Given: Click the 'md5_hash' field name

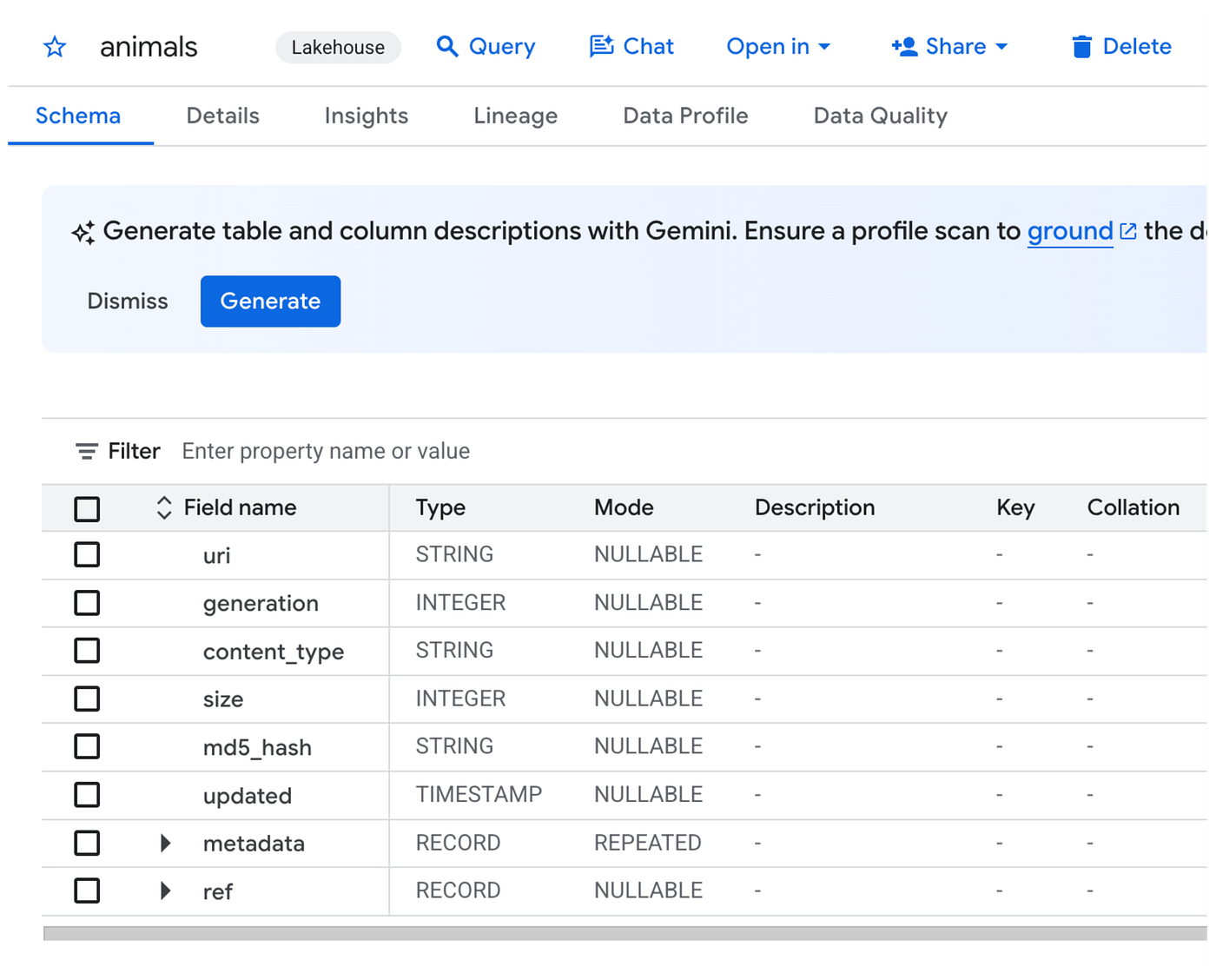Looking at the screenshot, I should [257, 747].
